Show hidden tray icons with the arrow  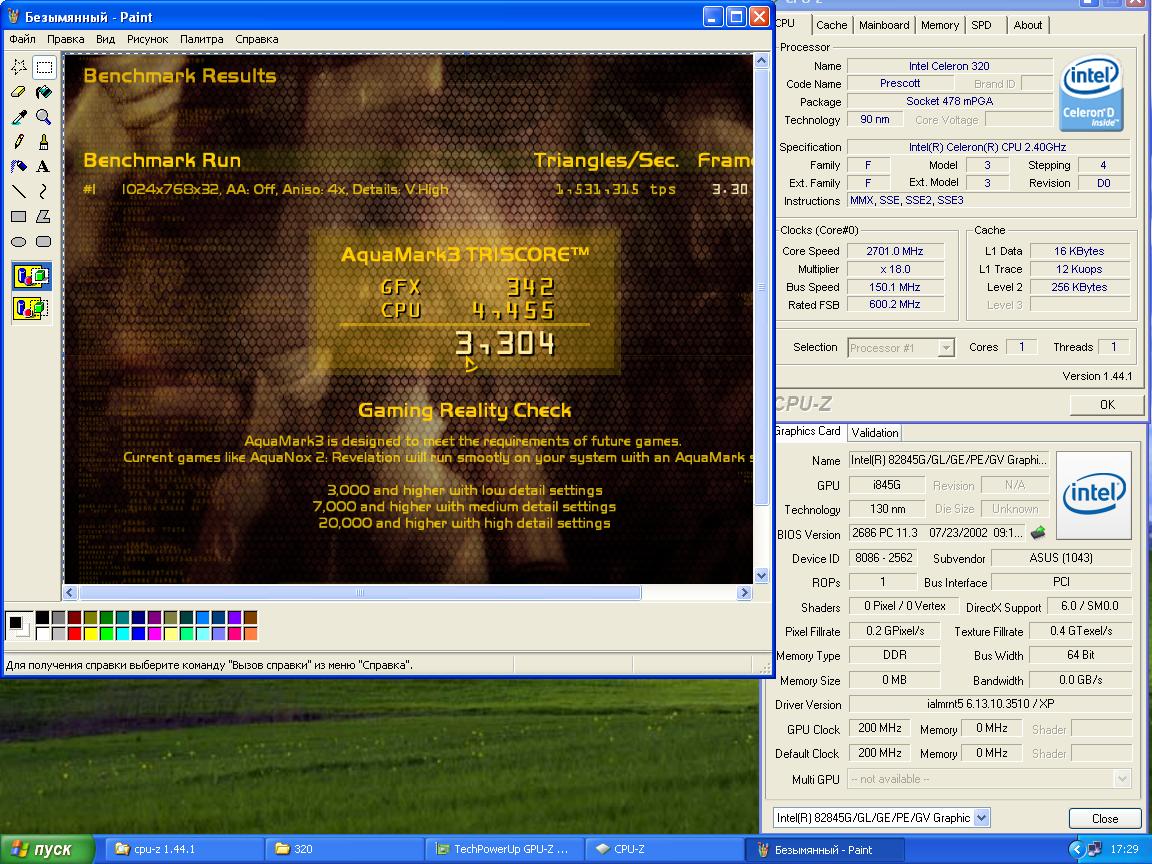tap(1076, 849)
